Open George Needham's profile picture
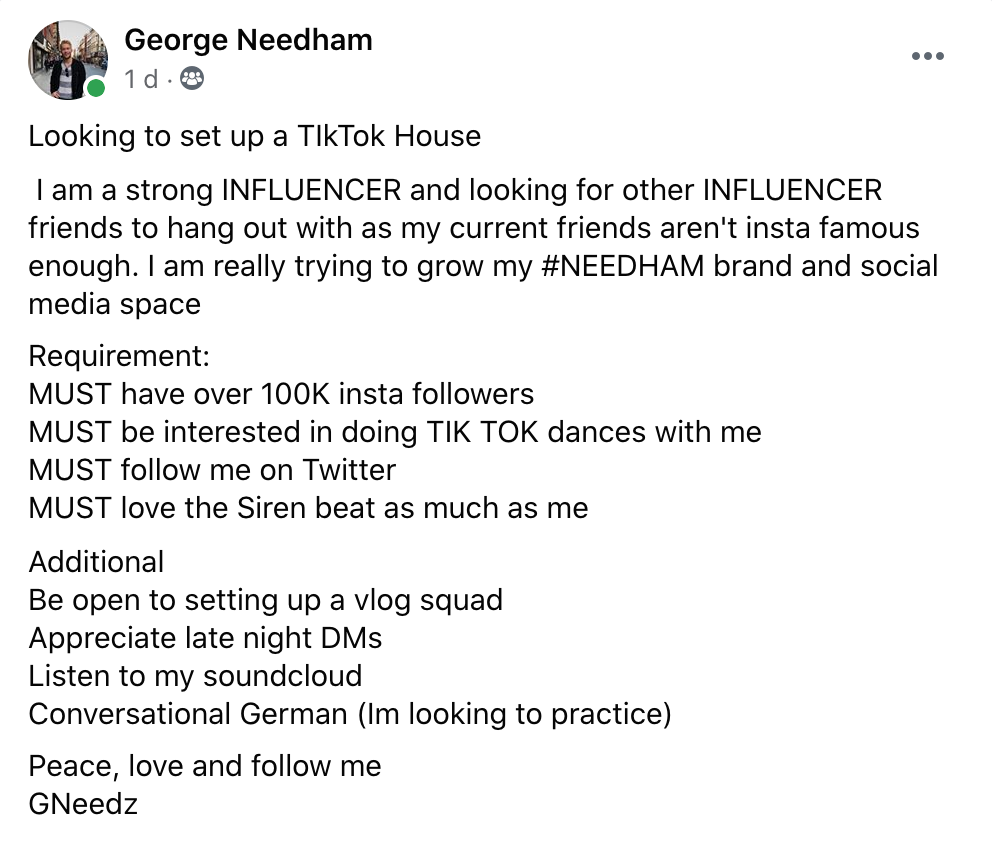 click(68, 59)
